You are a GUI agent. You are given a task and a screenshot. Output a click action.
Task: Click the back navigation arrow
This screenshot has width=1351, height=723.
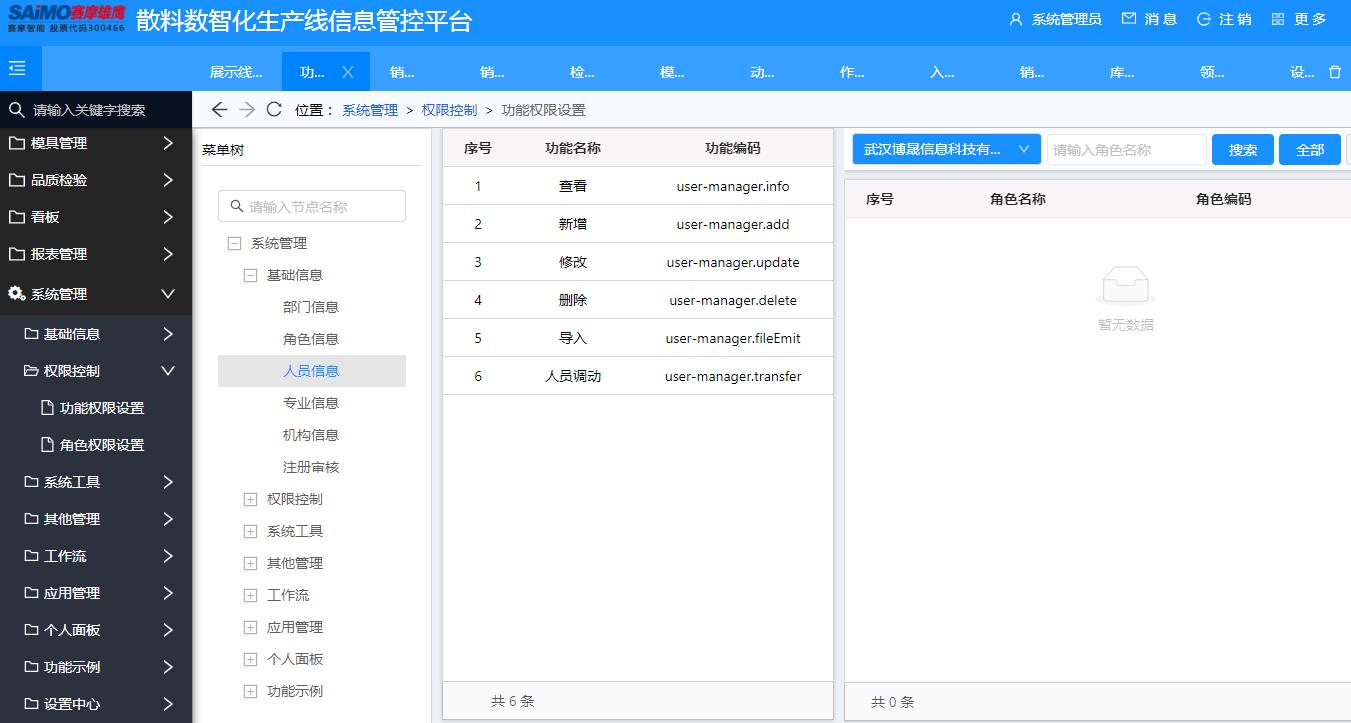[219, 109]
